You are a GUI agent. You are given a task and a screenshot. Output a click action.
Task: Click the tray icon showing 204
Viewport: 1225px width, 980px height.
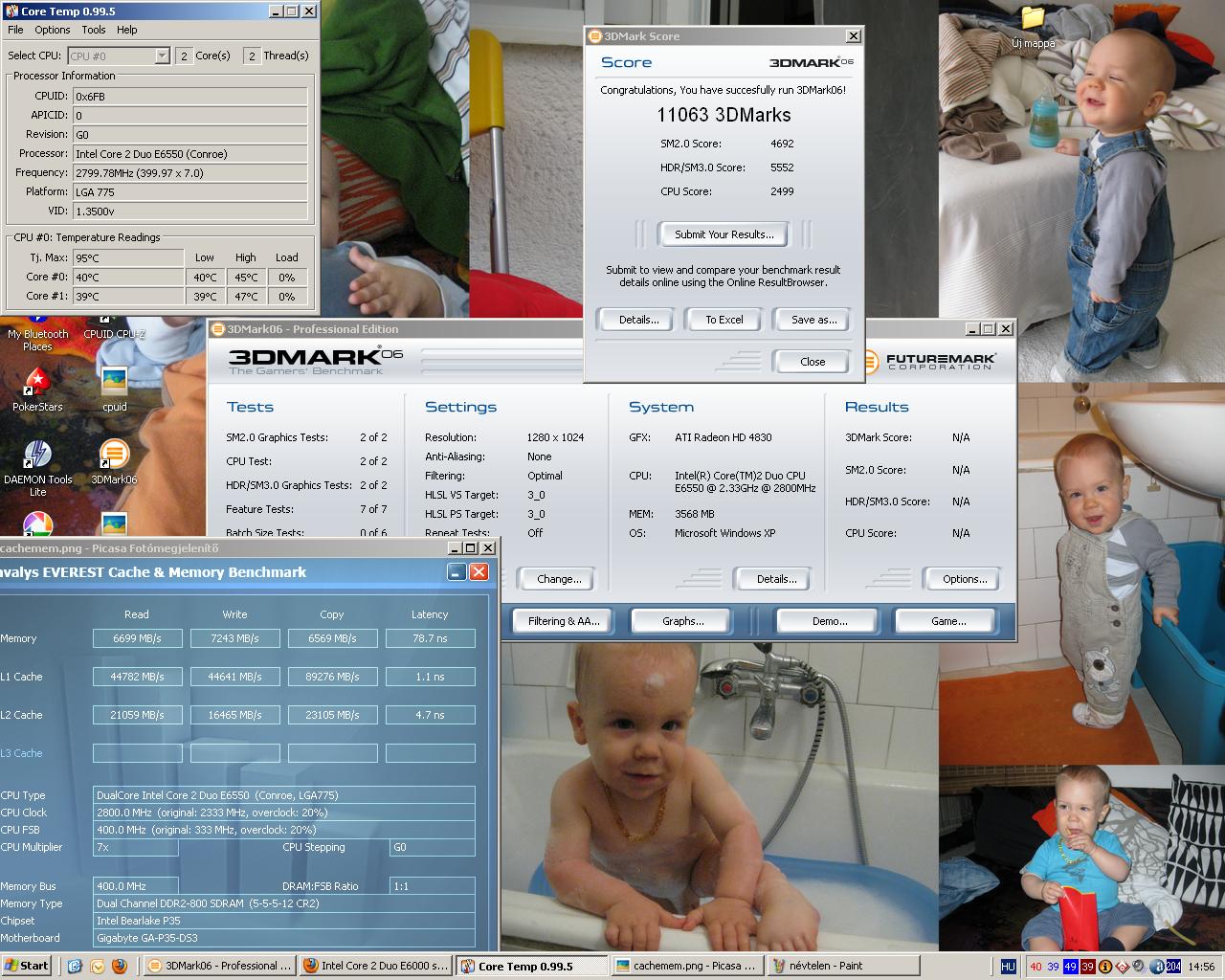(1173, 967)
